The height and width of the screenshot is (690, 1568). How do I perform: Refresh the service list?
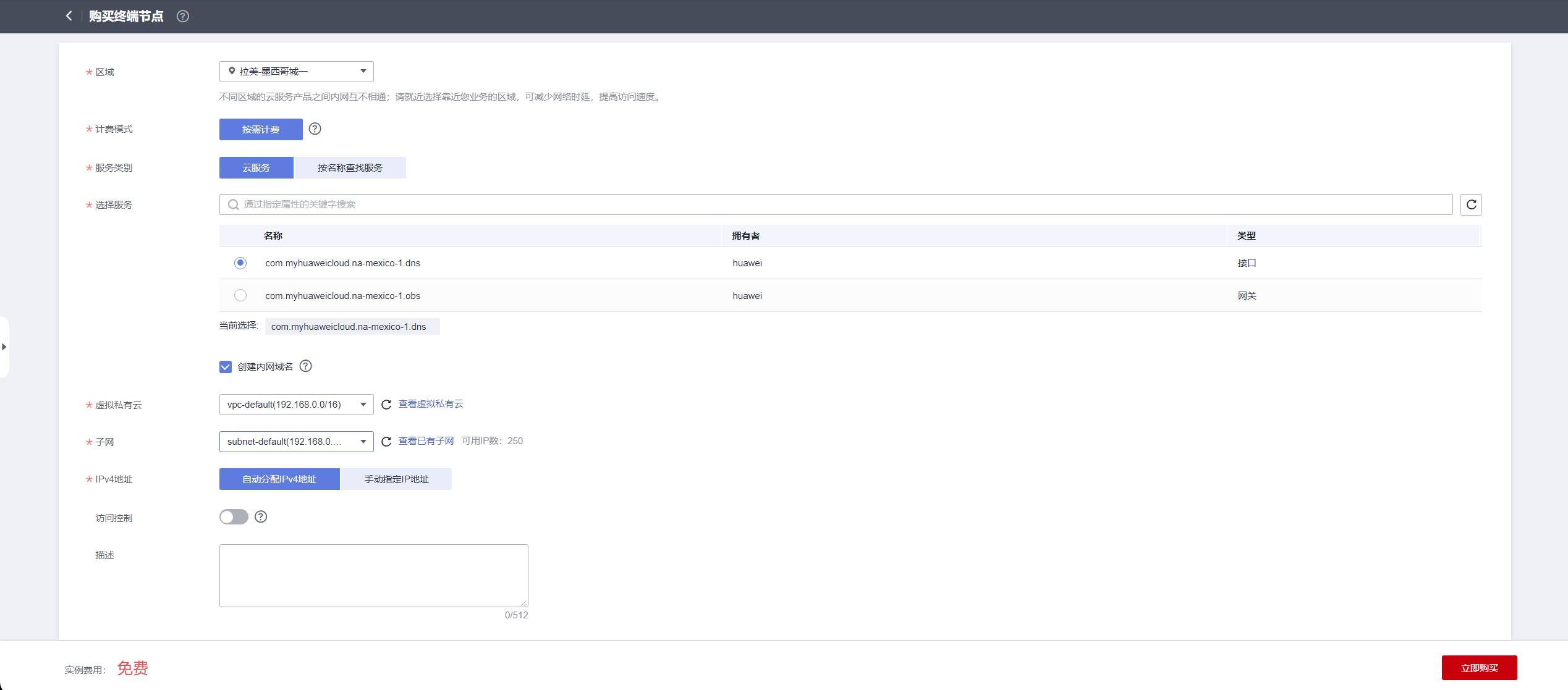coord(1471,204)
